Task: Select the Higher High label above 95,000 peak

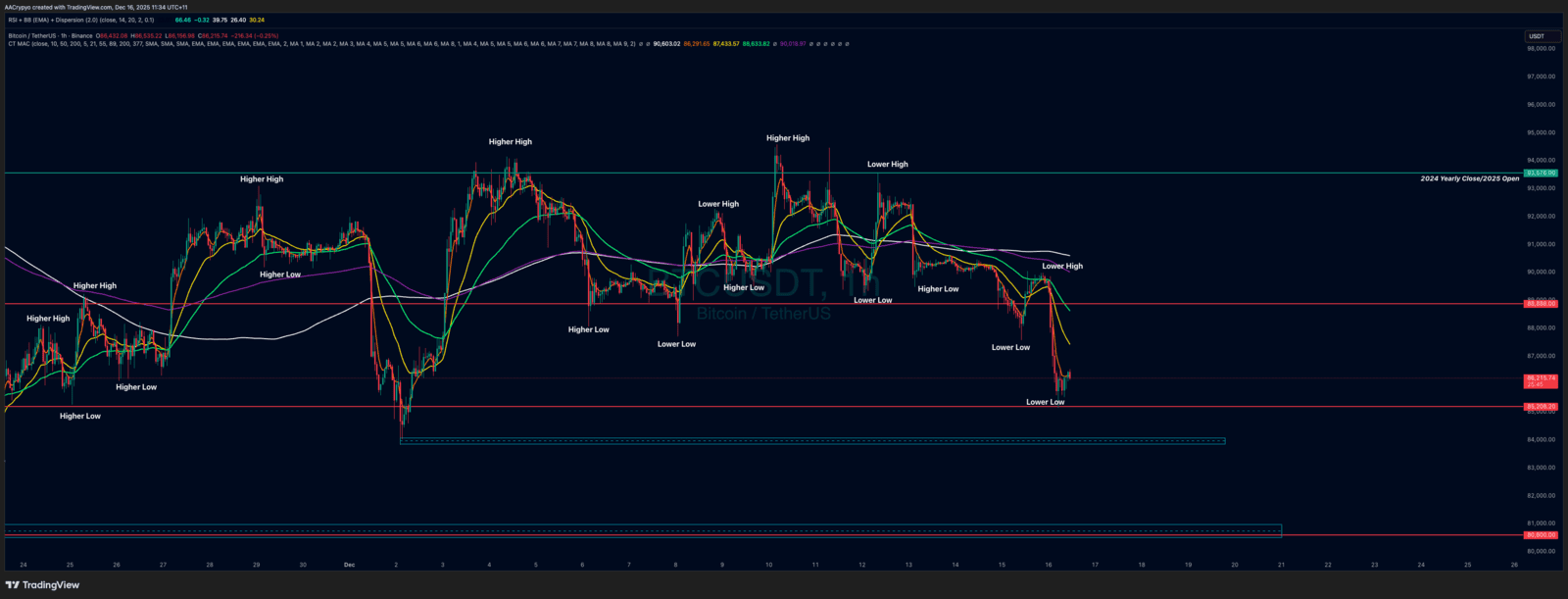Action: point(788,138)
